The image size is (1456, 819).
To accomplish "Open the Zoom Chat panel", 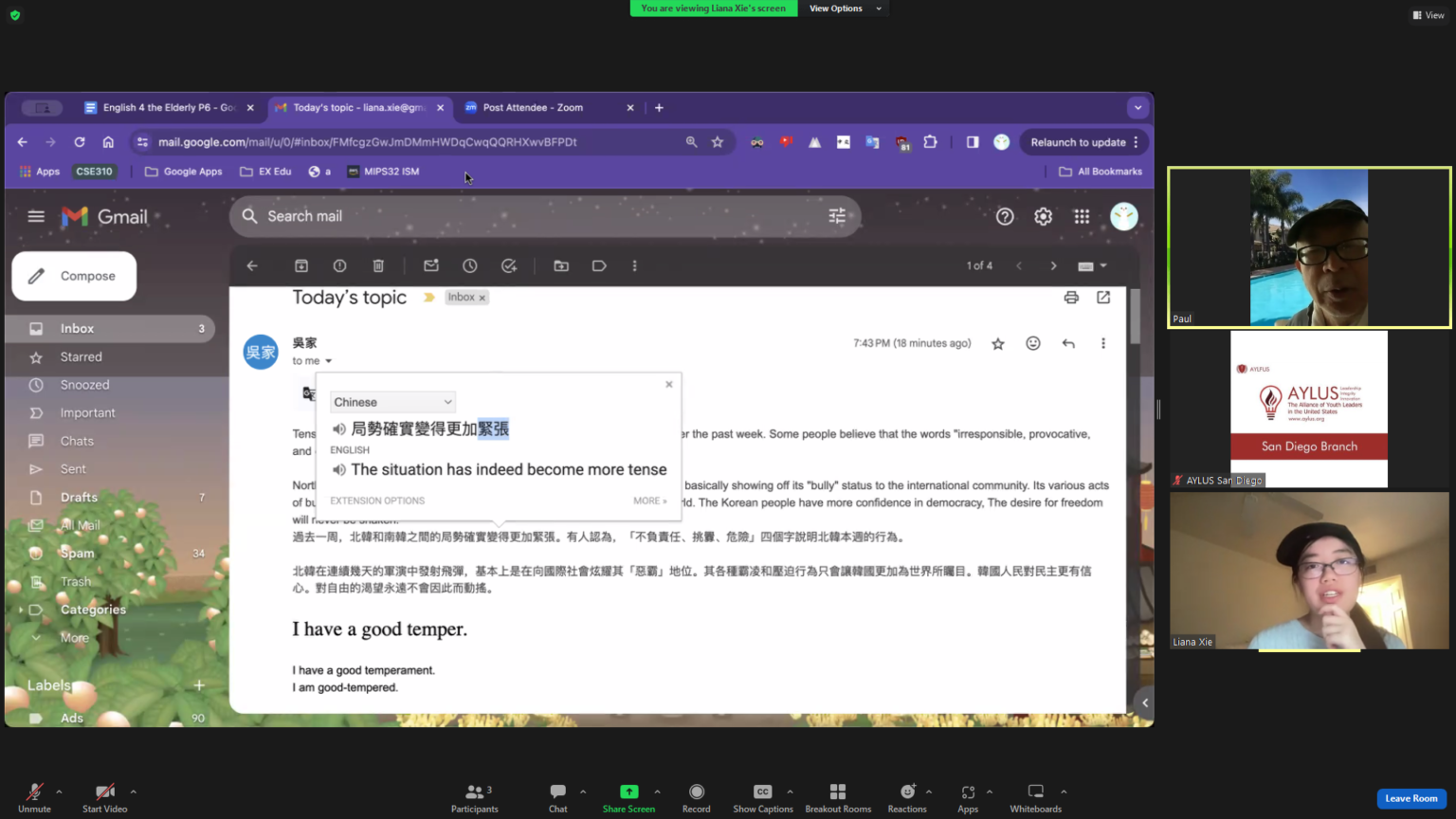I will 557,797.
